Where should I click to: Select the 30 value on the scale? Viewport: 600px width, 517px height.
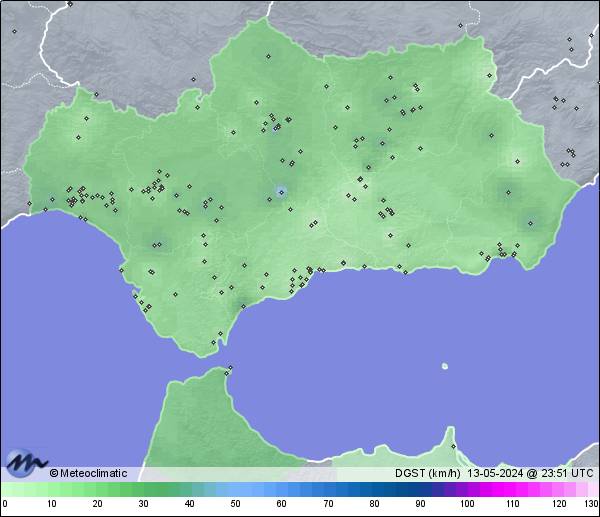[143, 504]
